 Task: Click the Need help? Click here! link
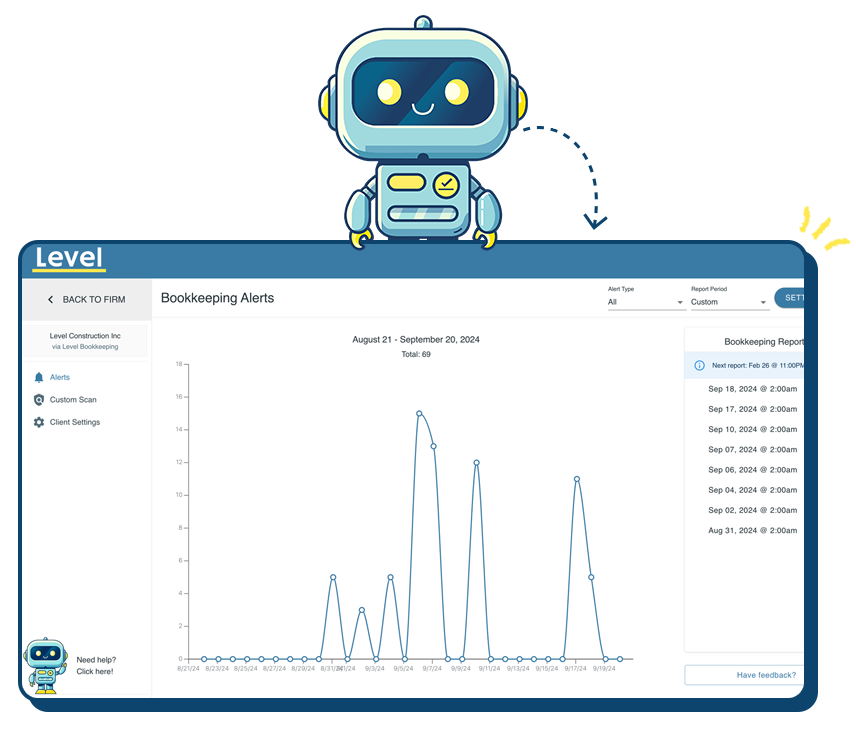click(96, 665)
